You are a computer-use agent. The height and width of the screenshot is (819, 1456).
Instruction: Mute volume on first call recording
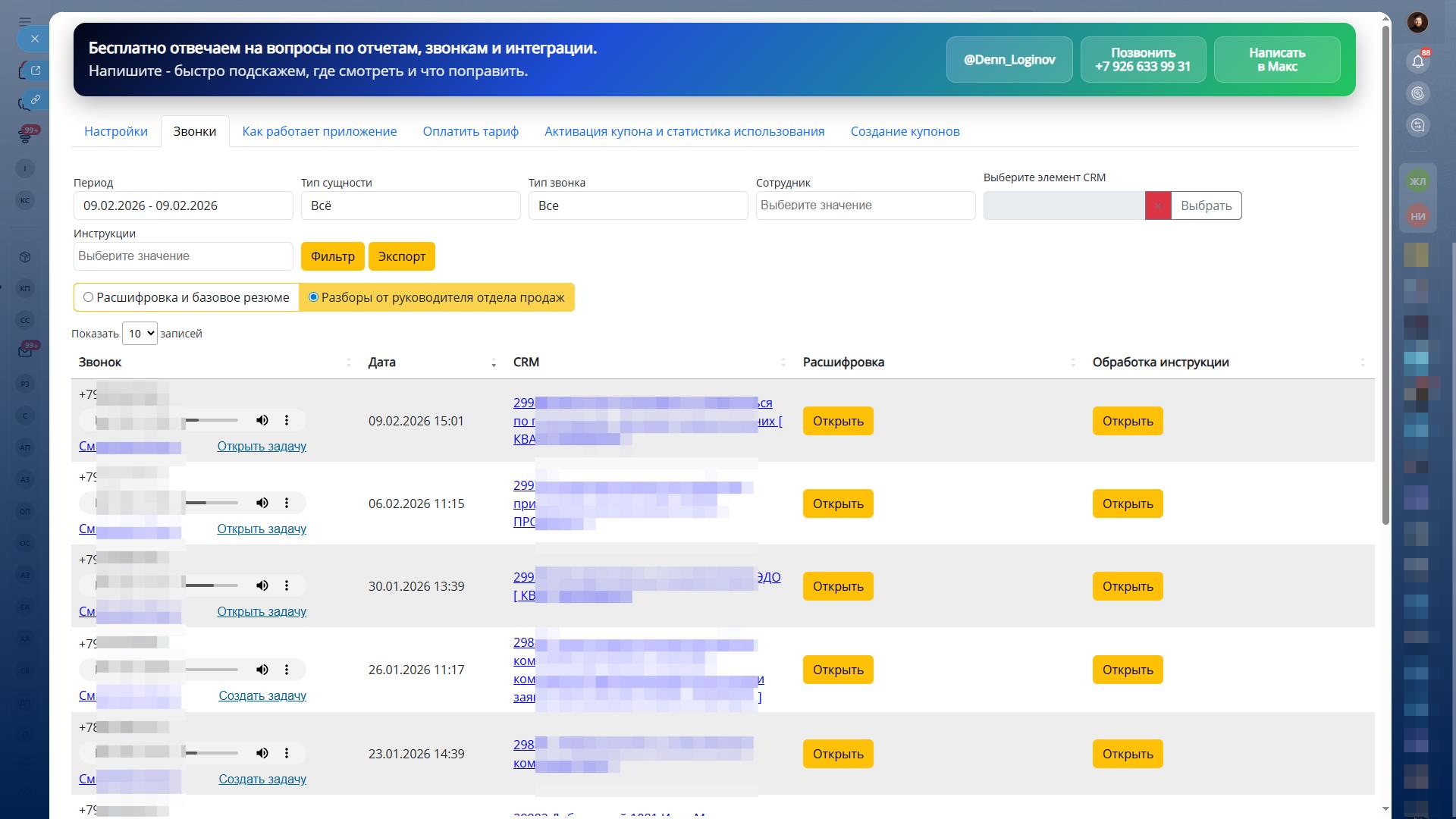coord(262,420)
